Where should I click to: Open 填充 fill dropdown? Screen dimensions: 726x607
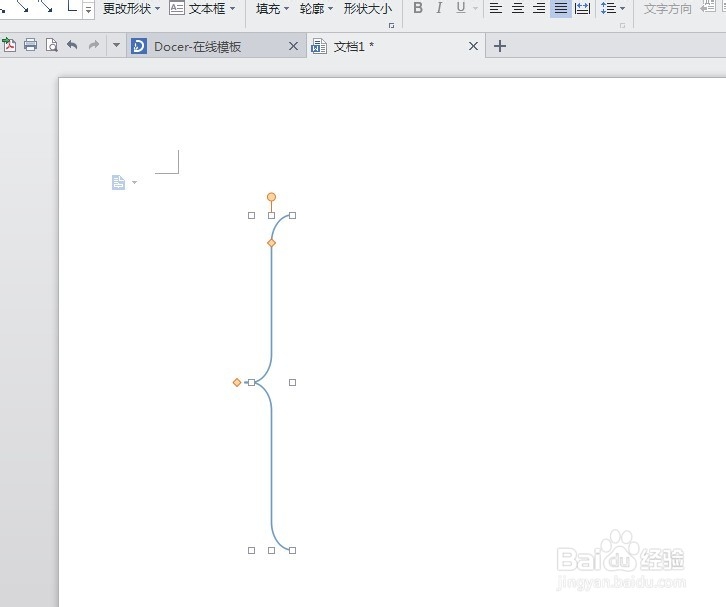pos(272,8)
